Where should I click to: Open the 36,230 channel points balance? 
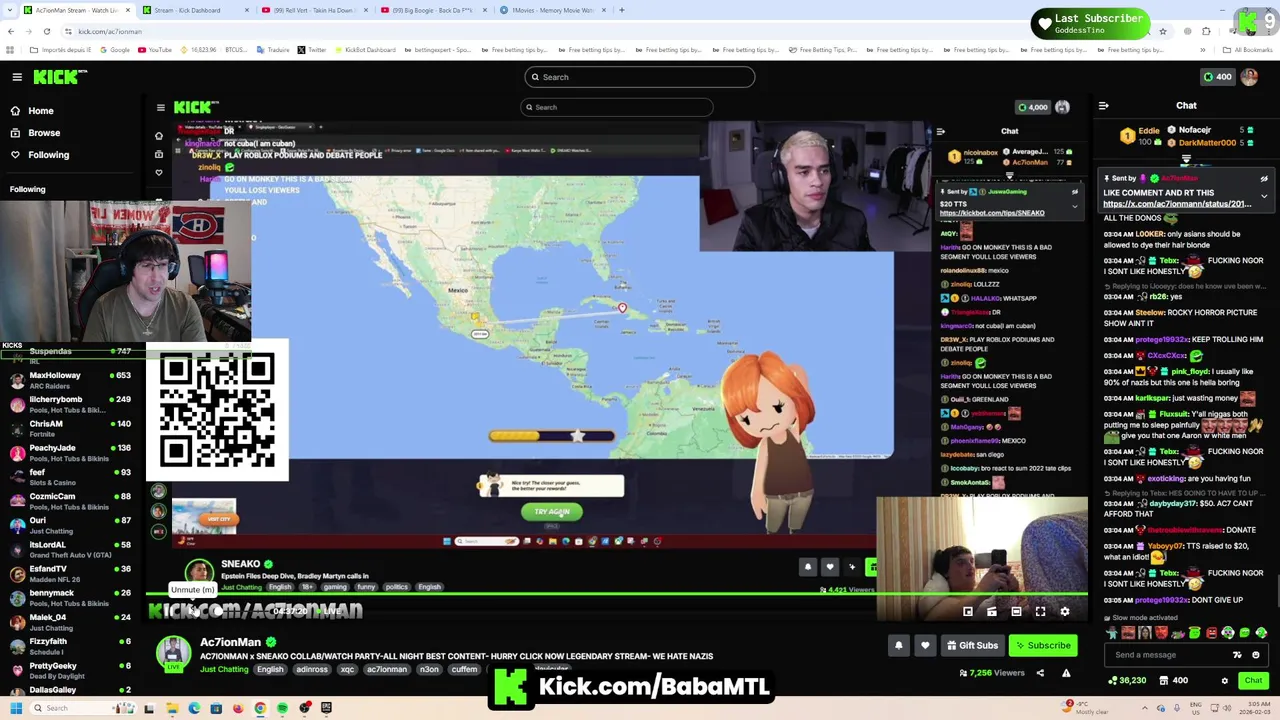coord(1128,681)
